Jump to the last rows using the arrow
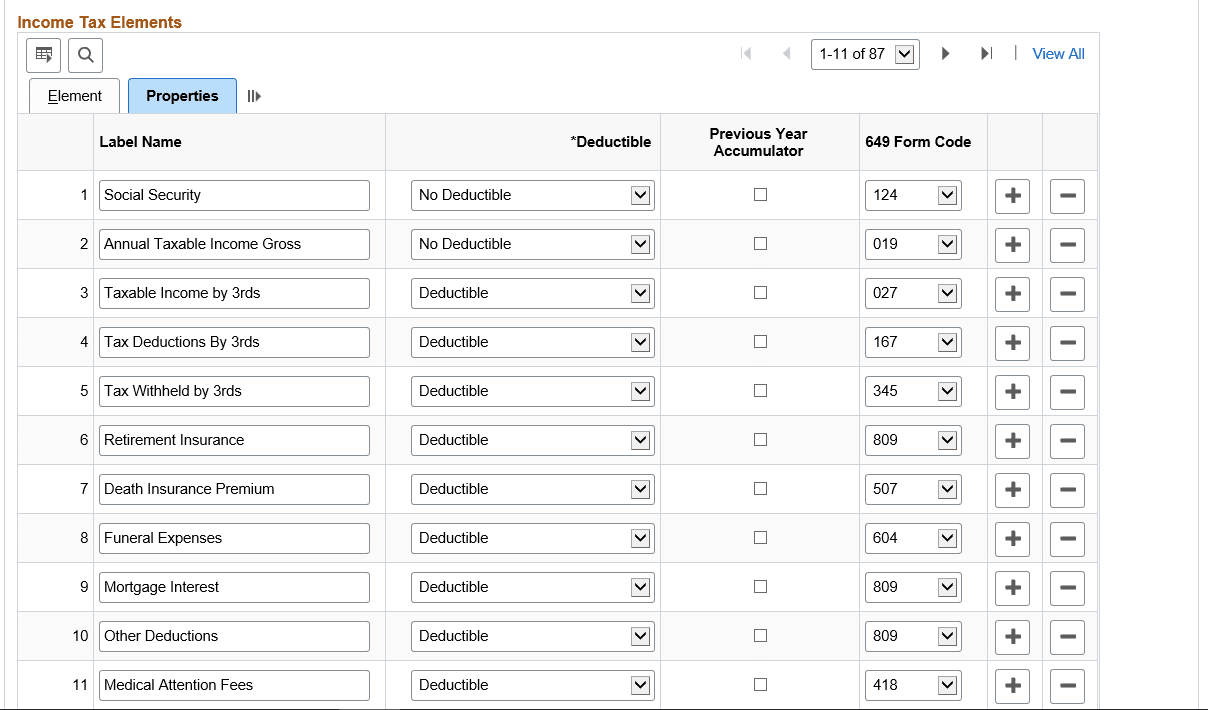The image size is (1208, 710). (x=987, y=53)
